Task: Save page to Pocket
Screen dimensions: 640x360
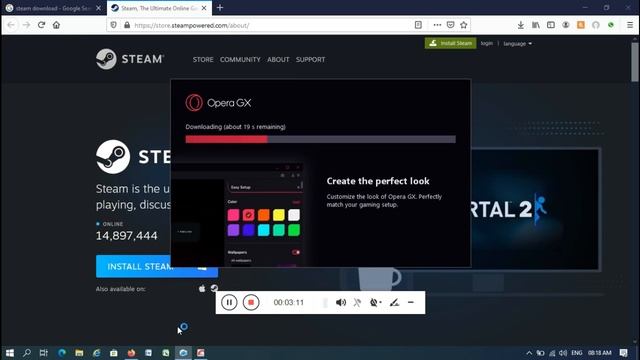Action: coord(451,25)
